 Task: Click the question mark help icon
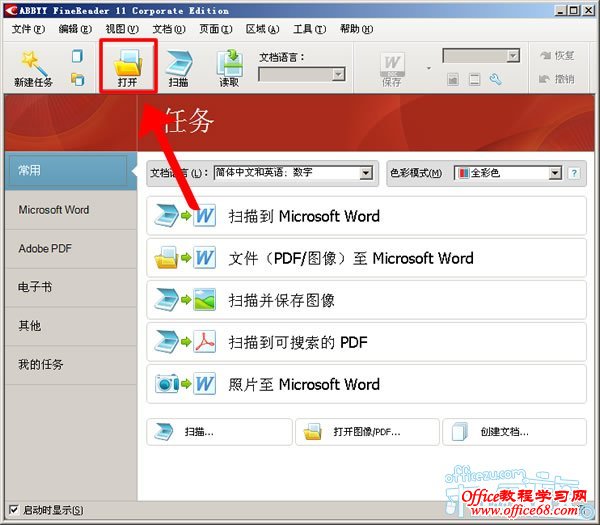pyautogui.click(x=574, y=173)
